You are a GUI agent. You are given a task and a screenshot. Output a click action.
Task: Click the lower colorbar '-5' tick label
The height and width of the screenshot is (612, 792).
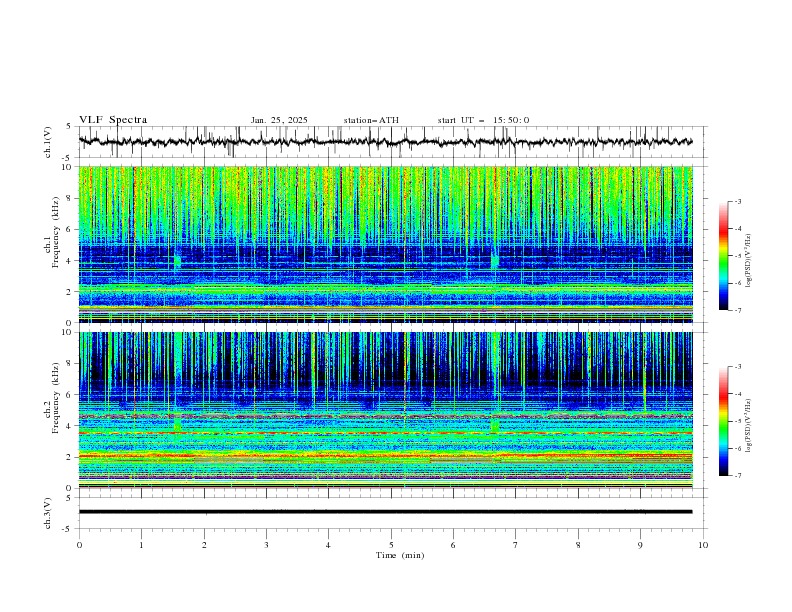(737, 421)
